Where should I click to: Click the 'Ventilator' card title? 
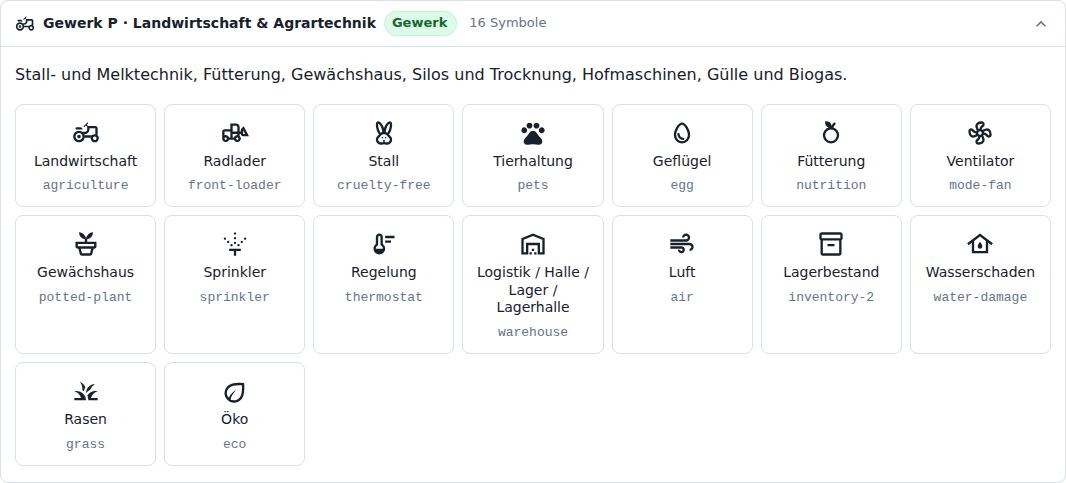980,161
